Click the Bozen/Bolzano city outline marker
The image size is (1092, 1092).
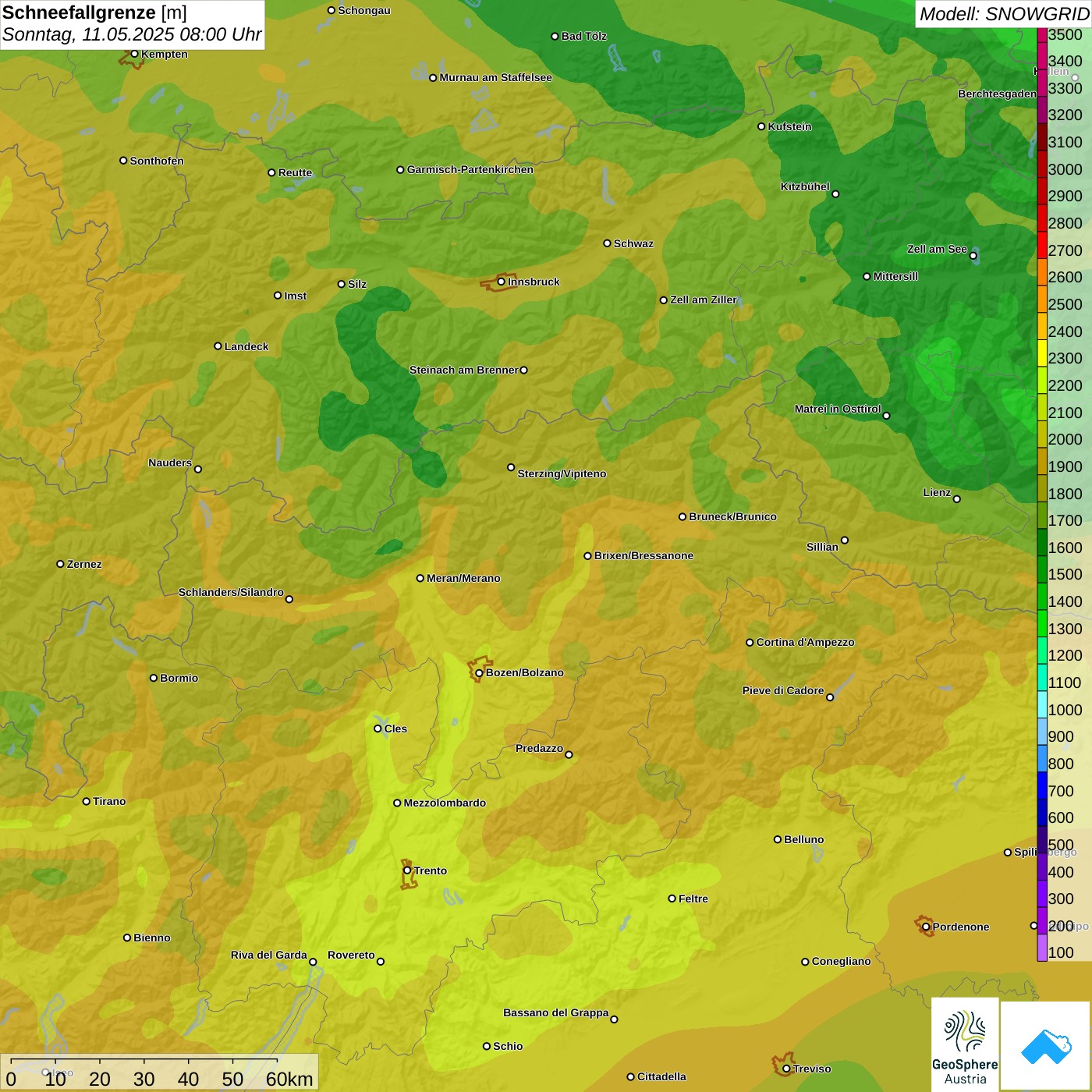480,669
